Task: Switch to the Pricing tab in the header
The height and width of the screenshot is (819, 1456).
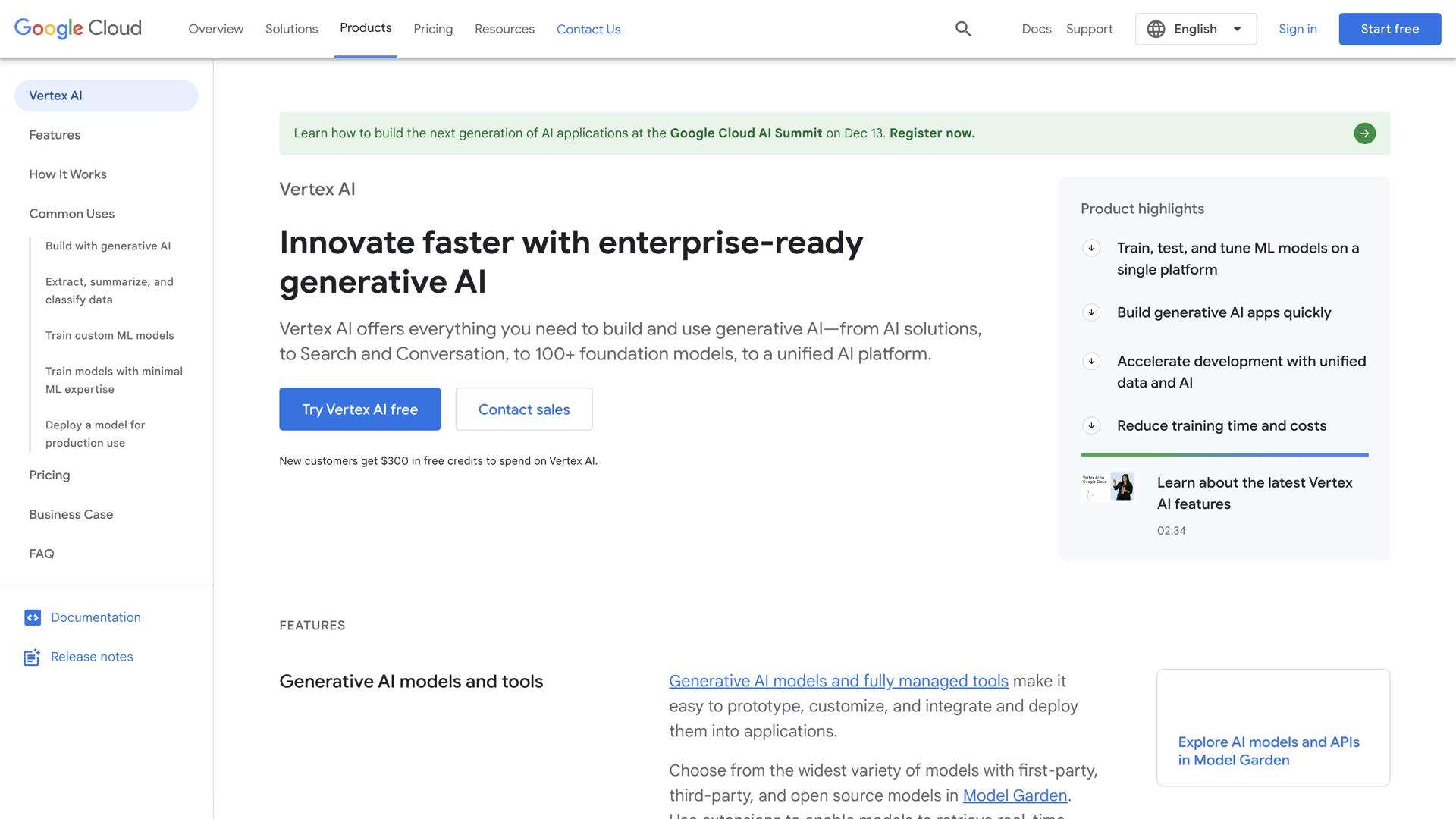Action: 433,29
